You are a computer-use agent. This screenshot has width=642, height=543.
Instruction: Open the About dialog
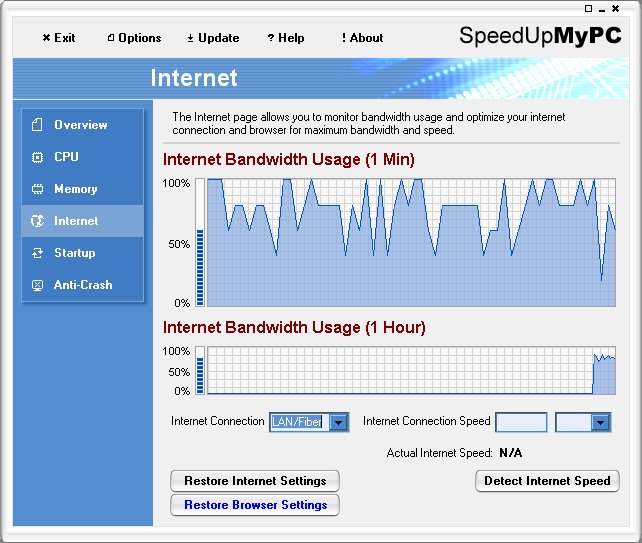click(x=362, y=38)
